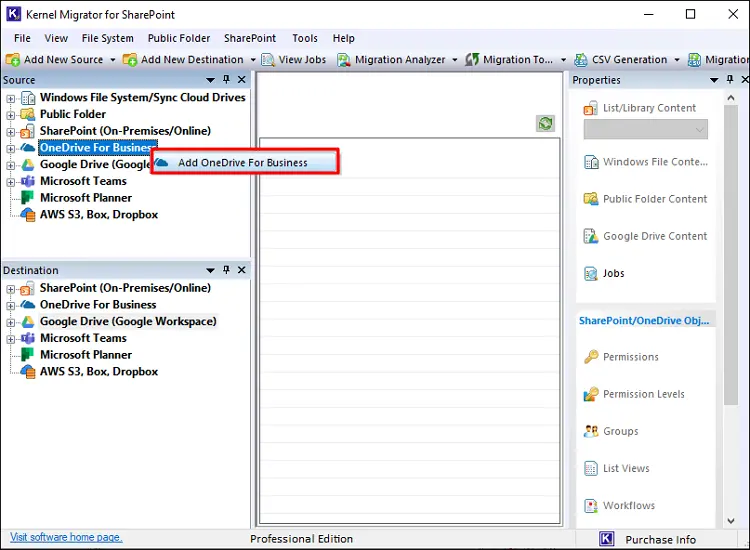
Task: Click the Permission Levels icon
Action: point(591,394)
